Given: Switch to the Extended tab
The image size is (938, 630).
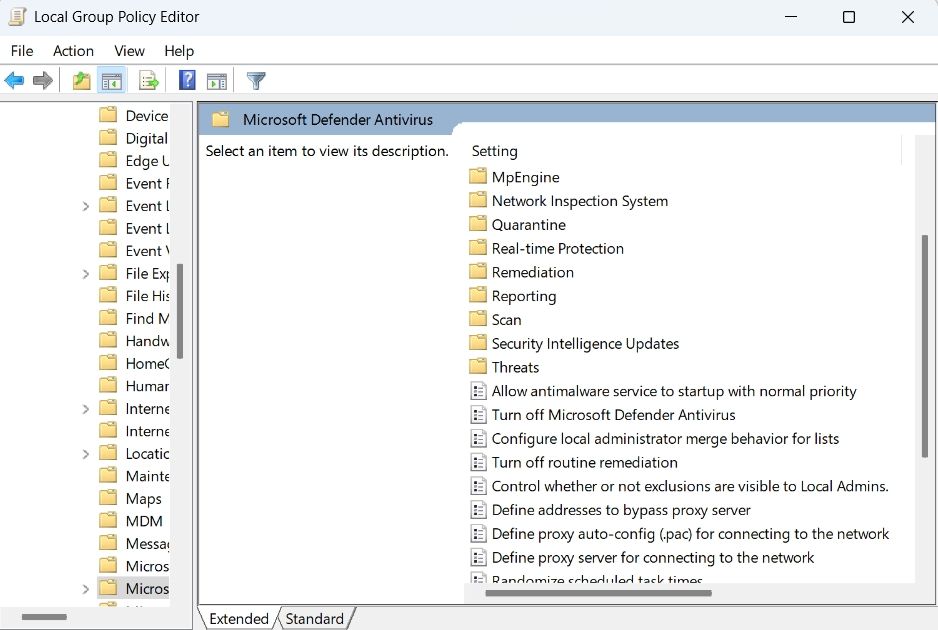Looking at the screenshot, I should (x=239, y=619).
